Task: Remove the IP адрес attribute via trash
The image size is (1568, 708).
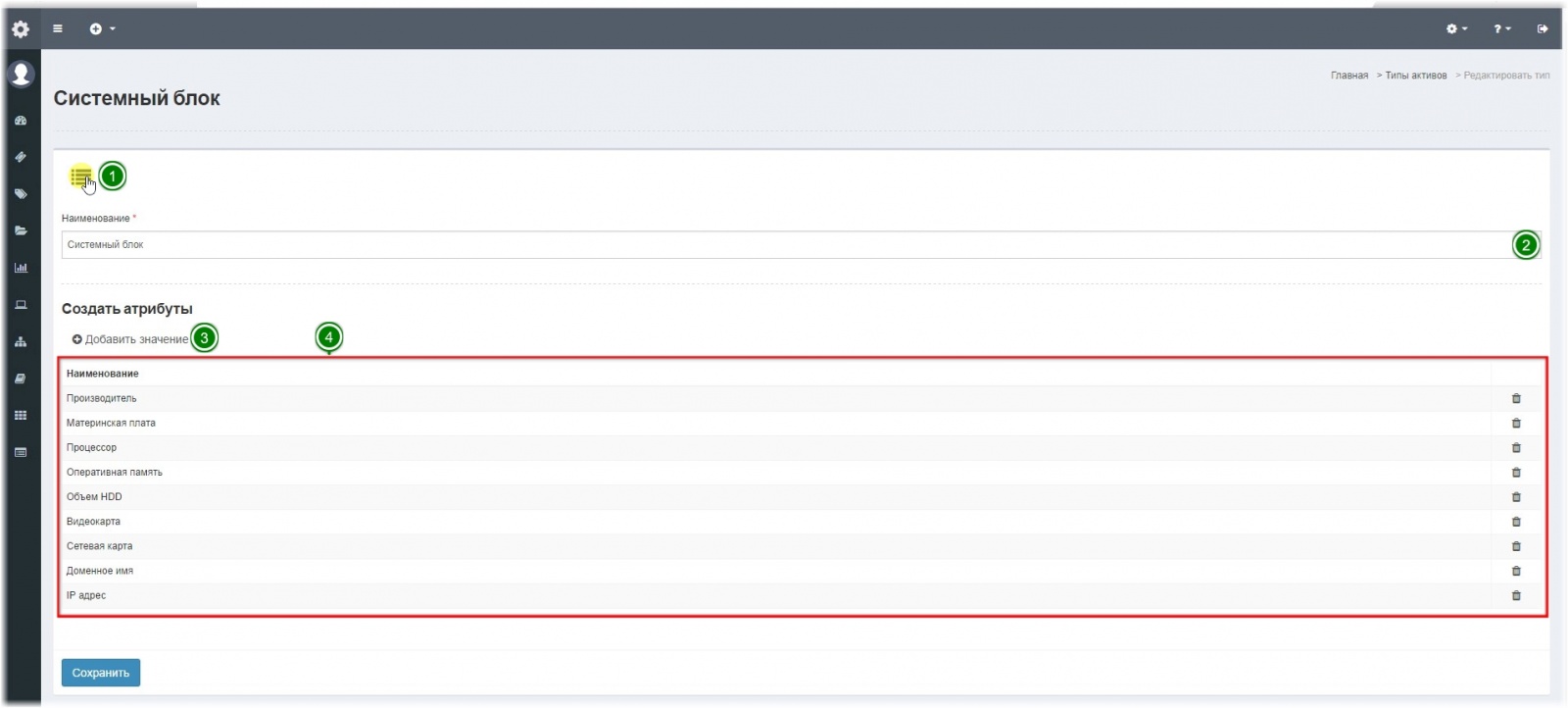Action: pyautogui.click(x=1516, y=595)
